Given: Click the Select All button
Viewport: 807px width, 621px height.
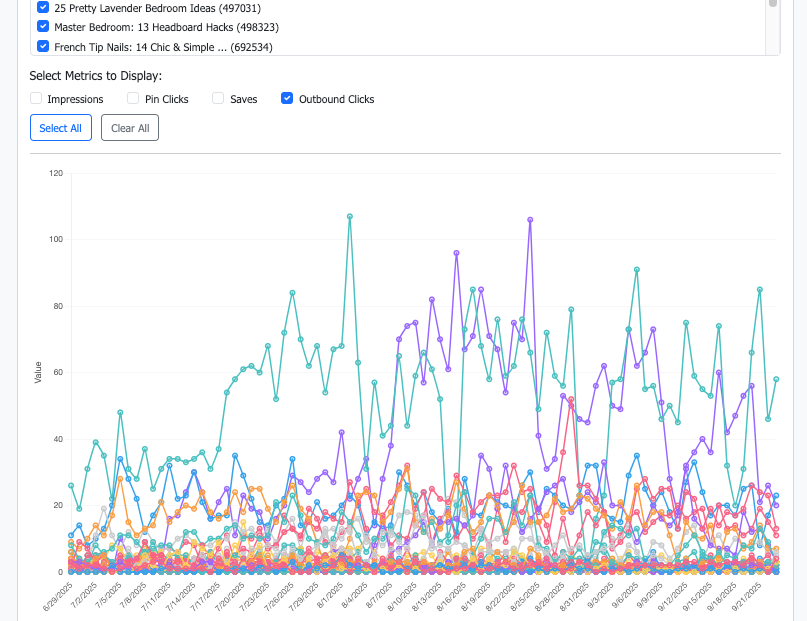Looking at the screenshot, I should (x=60, y=127).
